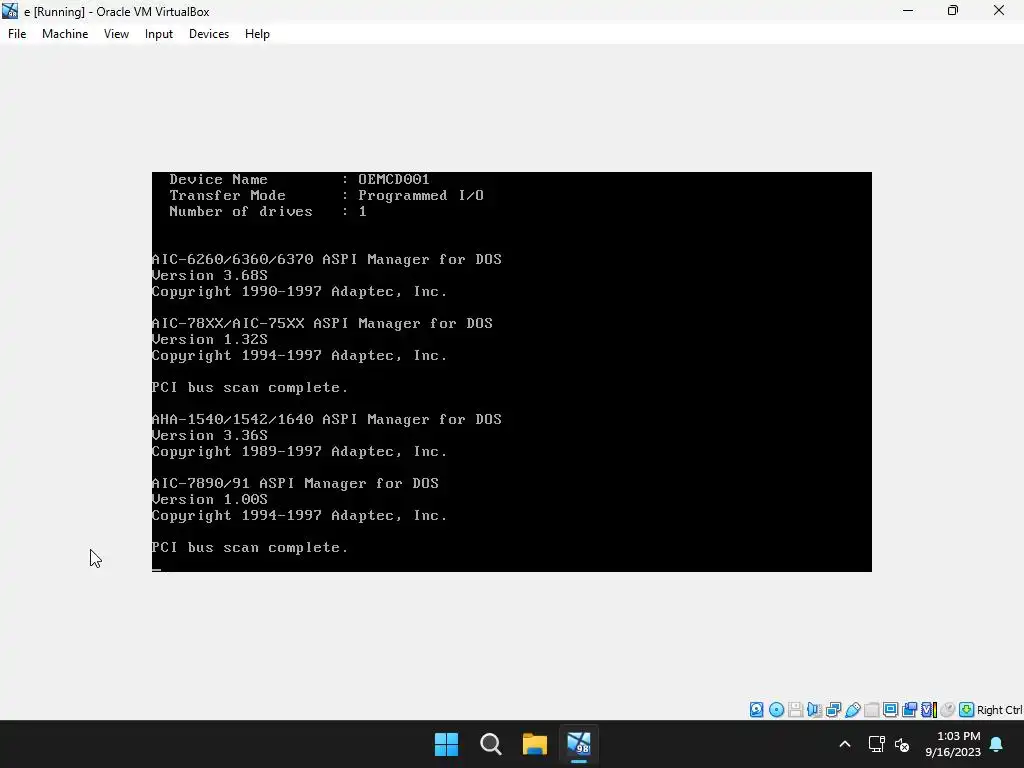Click the network tray icon
The width and height of the screenshot is (1024, 768).
[x=876, y=744]
